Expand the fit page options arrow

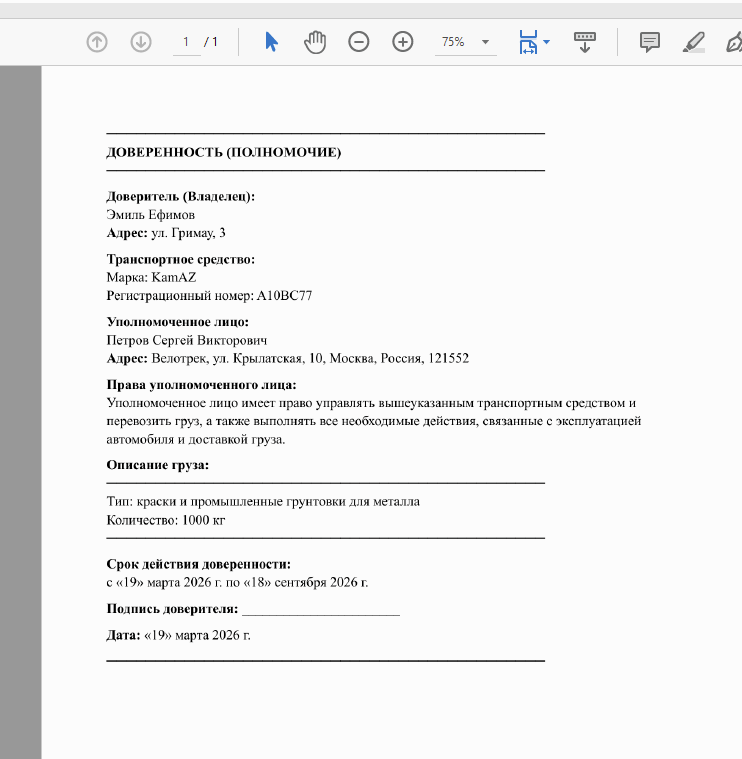click(x=546, y=42)
